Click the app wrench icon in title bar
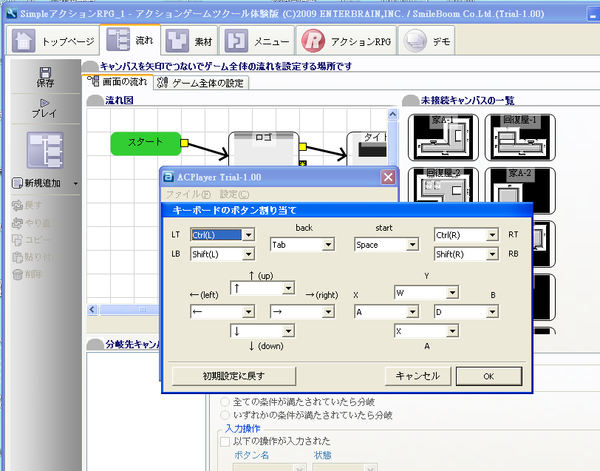Screen dimensions: 600x471 pyautogui.click(x=12, y=13)
